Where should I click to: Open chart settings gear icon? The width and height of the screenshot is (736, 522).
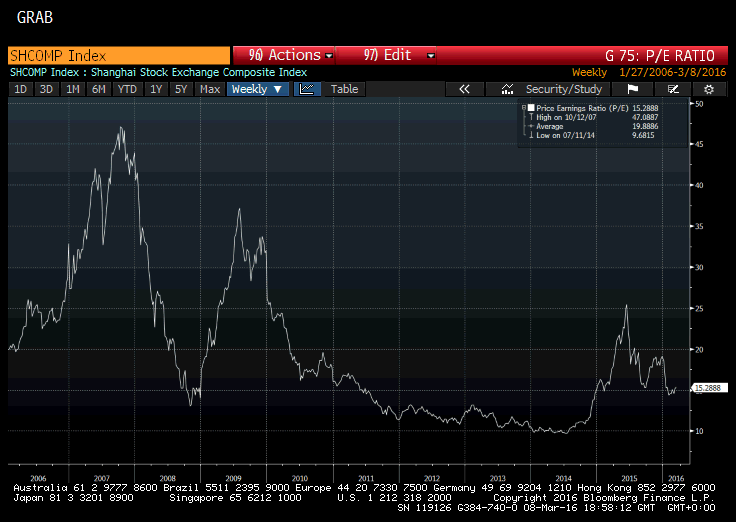pyautogui.click(x=708, y=89)
